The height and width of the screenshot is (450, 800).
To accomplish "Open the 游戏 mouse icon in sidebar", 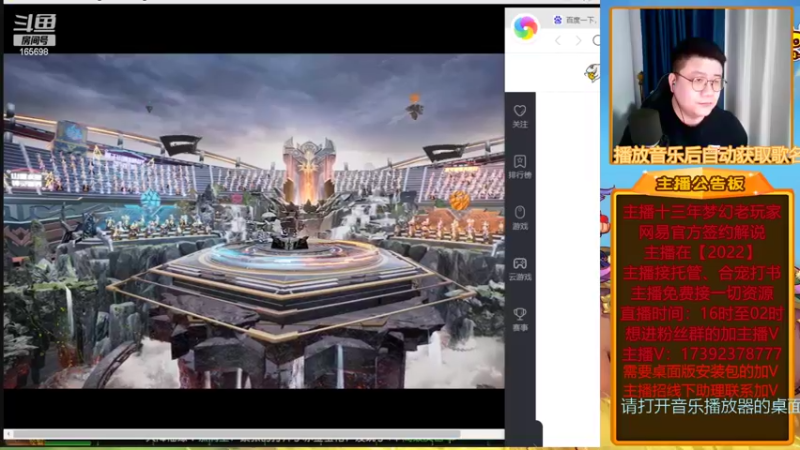I will (520, 212).
